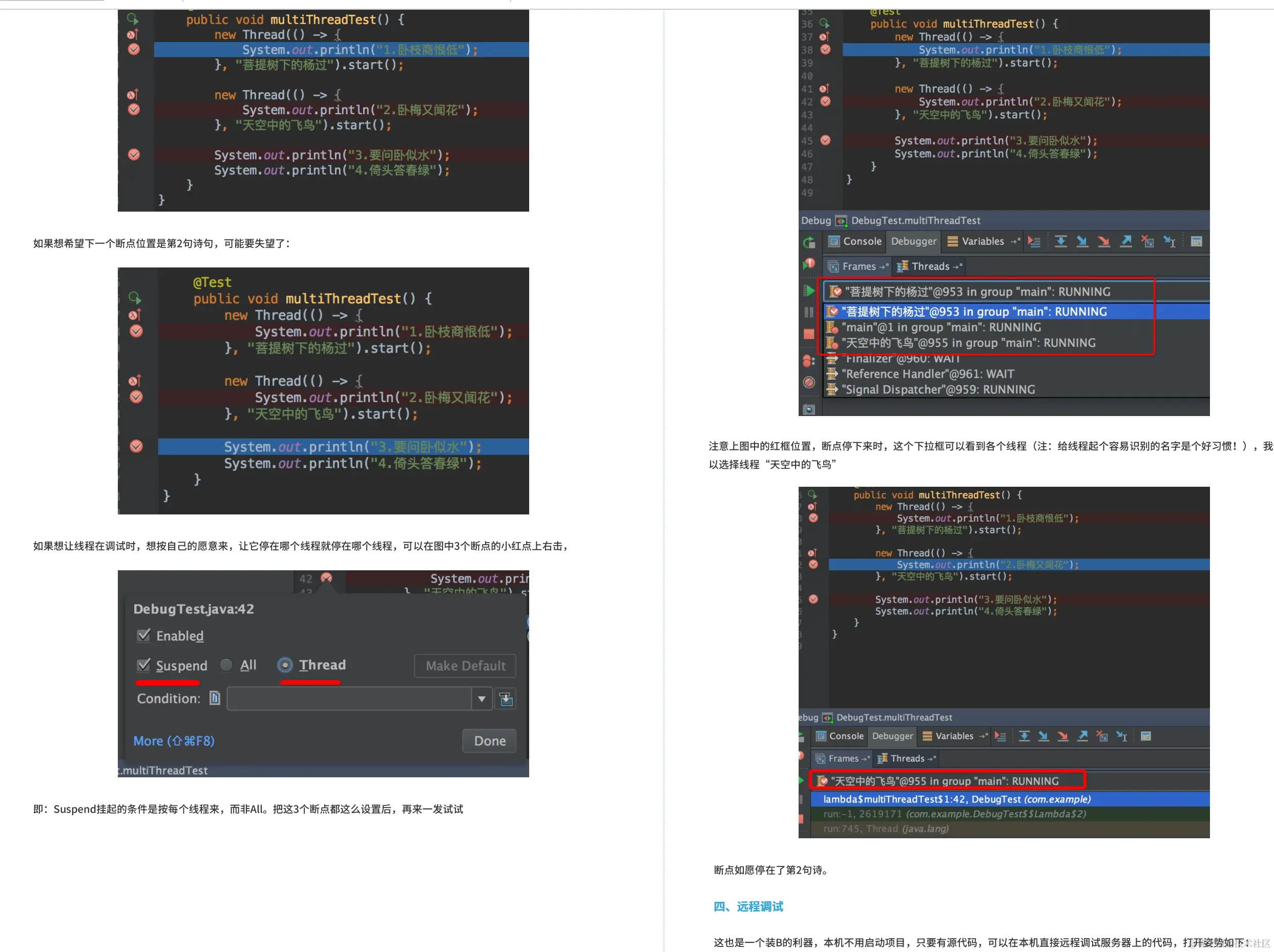
Task: Click the More (⇧⌘F8) link
Action: click(x=174, y=740)
